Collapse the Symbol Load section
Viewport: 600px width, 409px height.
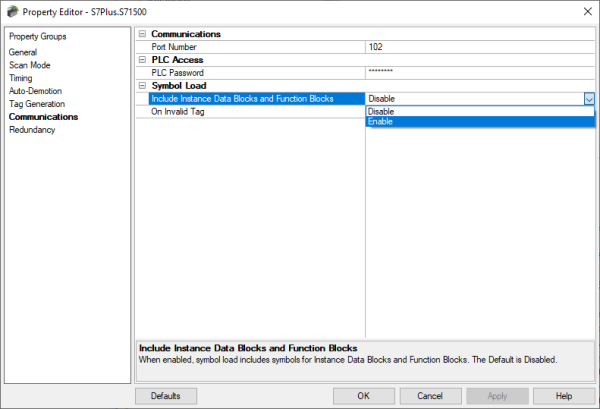(x=142, y=86)
